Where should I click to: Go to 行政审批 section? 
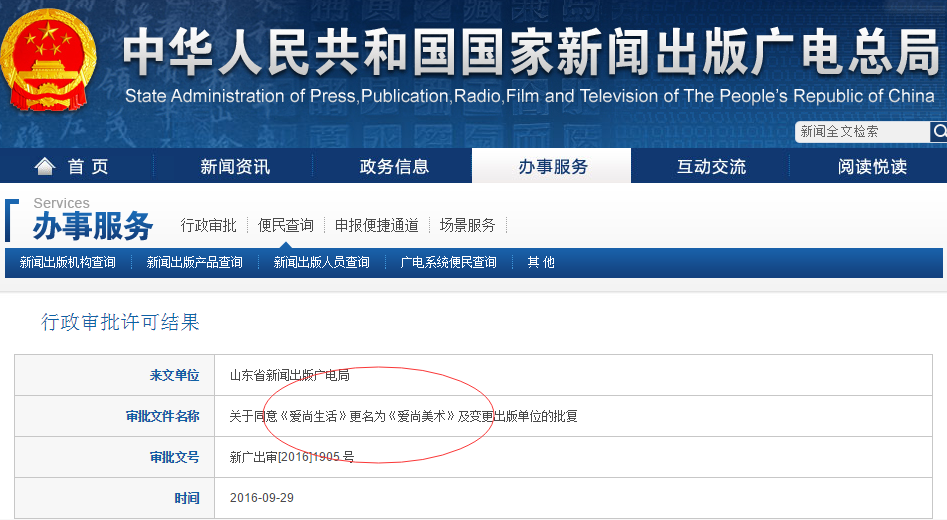tap(208, 225)
